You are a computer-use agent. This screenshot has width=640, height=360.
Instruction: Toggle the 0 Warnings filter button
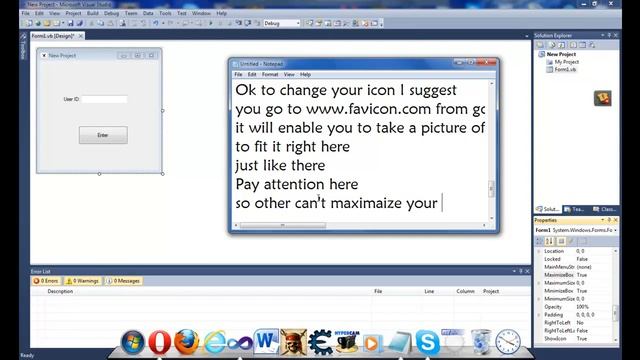(x=82, y=281)
